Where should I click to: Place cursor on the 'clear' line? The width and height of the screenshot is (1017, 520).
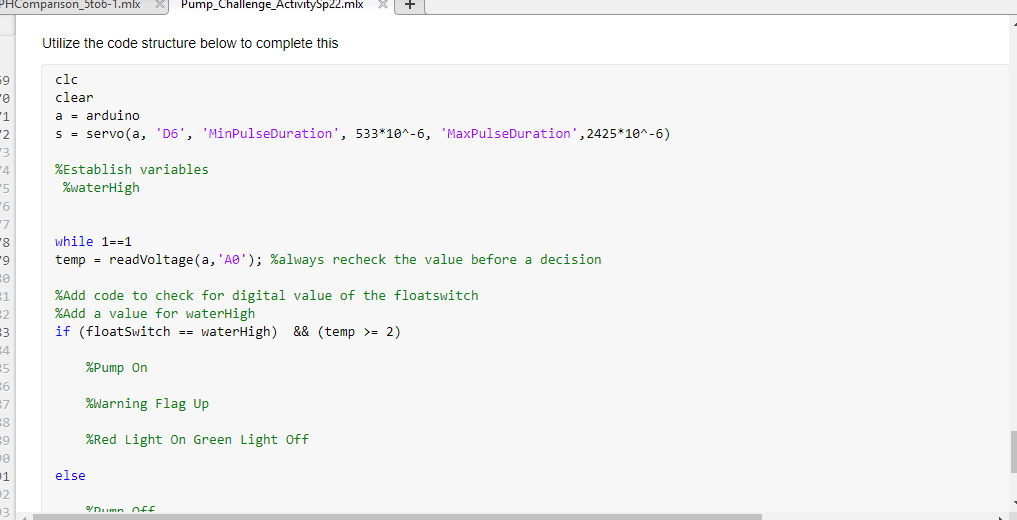coord(74,98)
